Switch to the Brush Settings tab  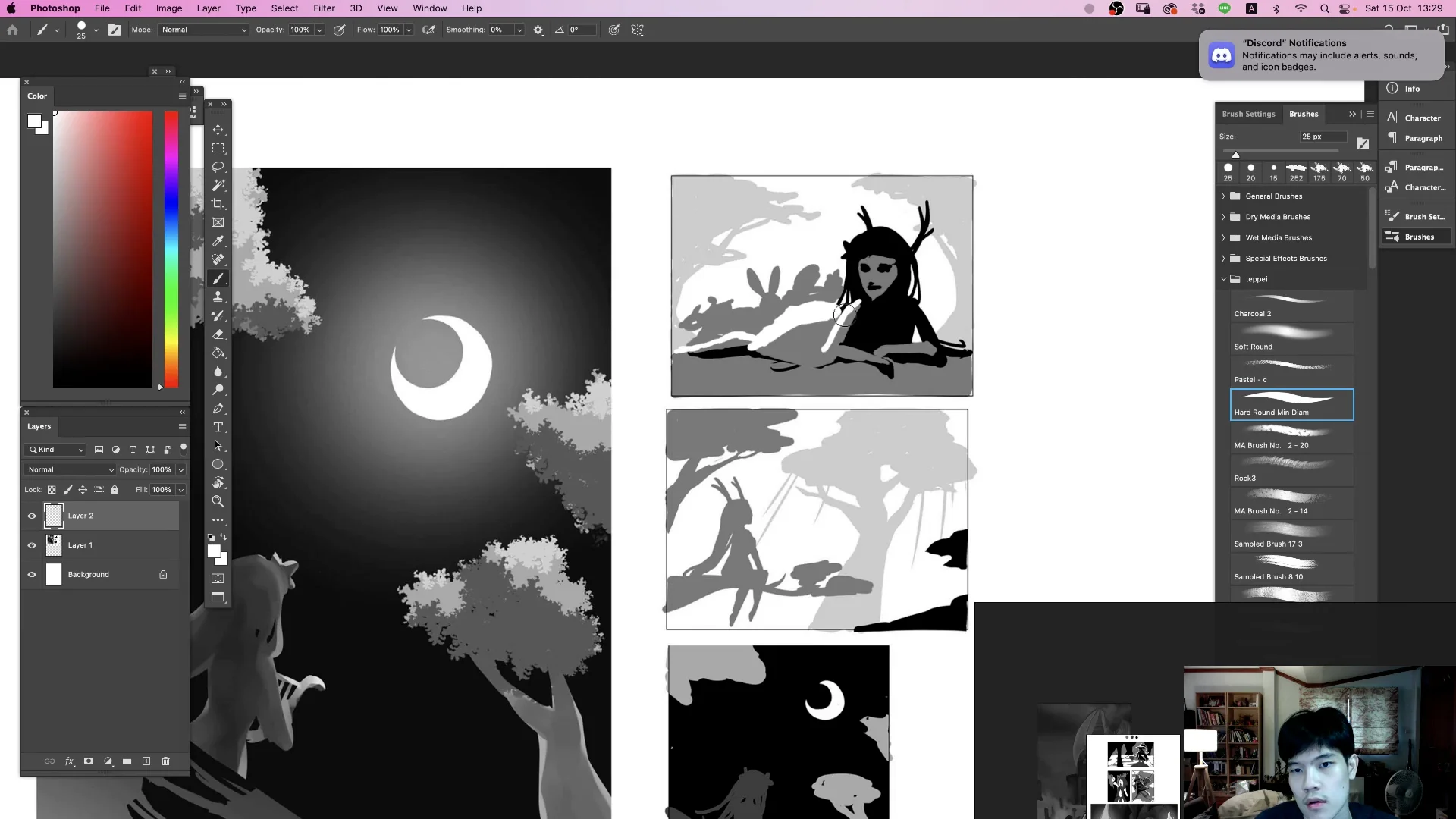pos(1248,115)
